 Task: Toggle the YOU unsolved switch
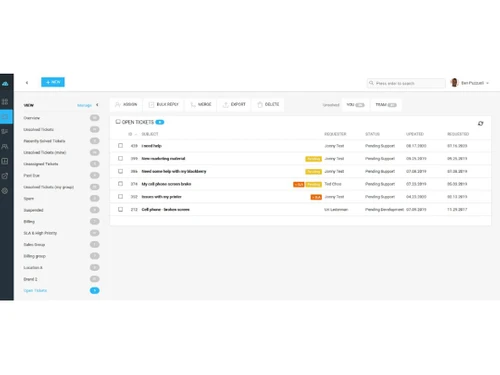click(x=360, y=105)
